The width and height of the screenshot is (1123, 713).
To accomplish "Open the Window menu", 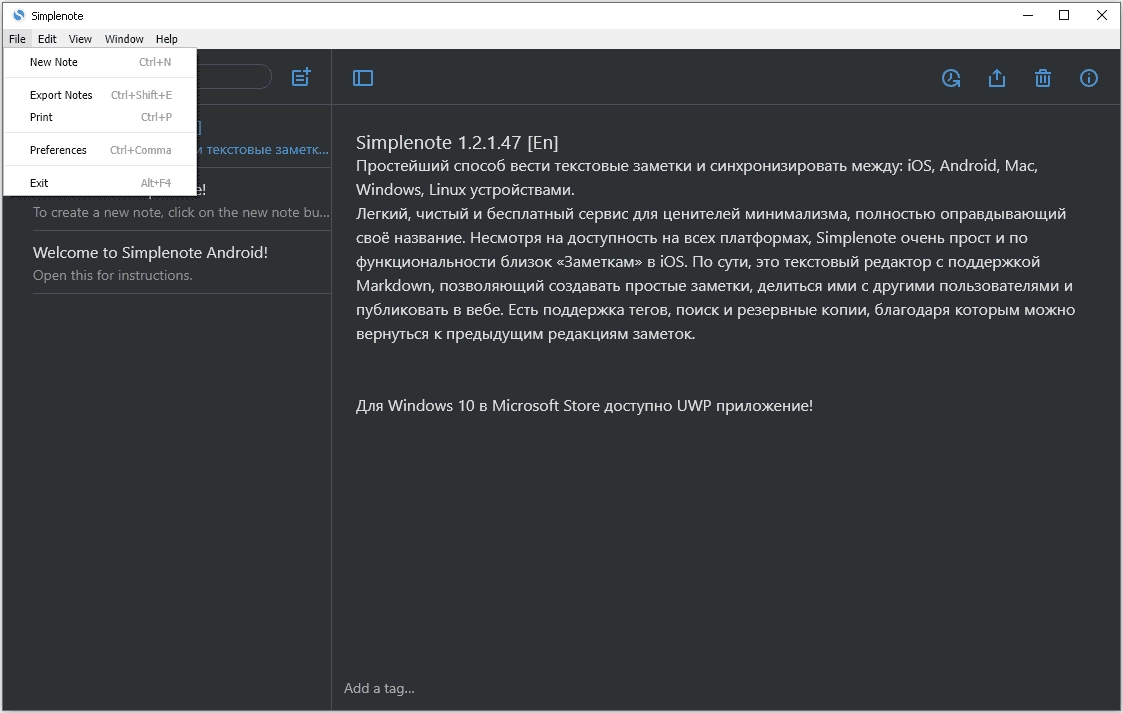I will 124,39.
